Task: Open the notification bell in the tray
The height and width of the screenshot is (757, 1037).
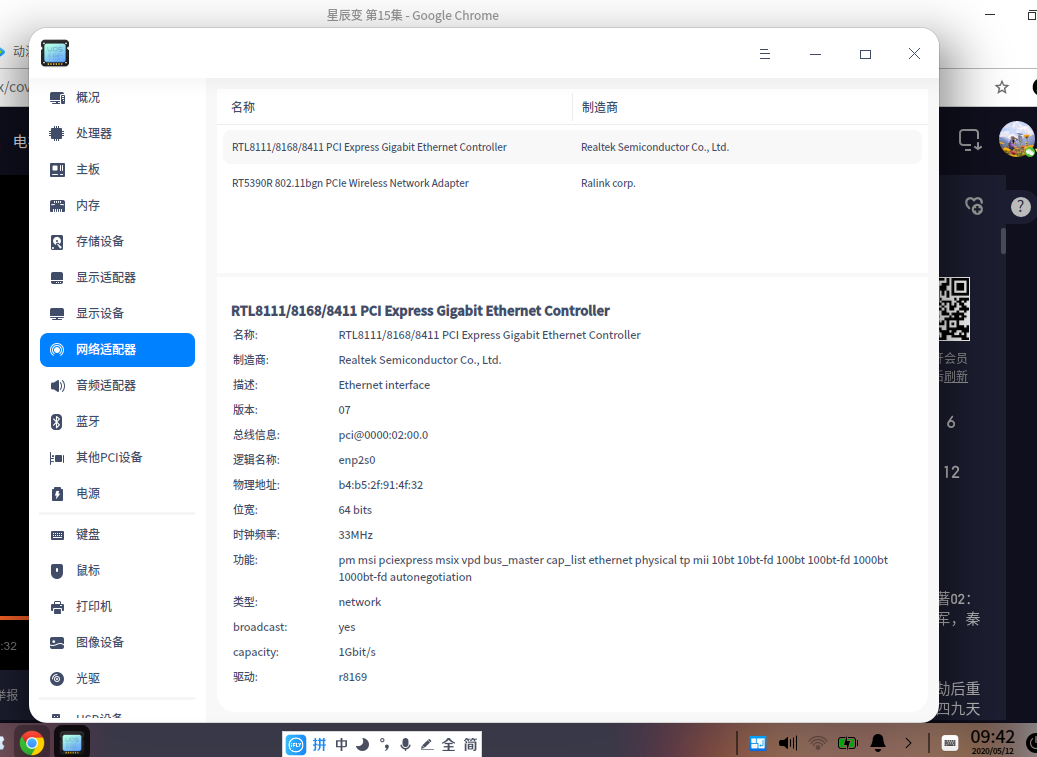Action: coord(878,743)
